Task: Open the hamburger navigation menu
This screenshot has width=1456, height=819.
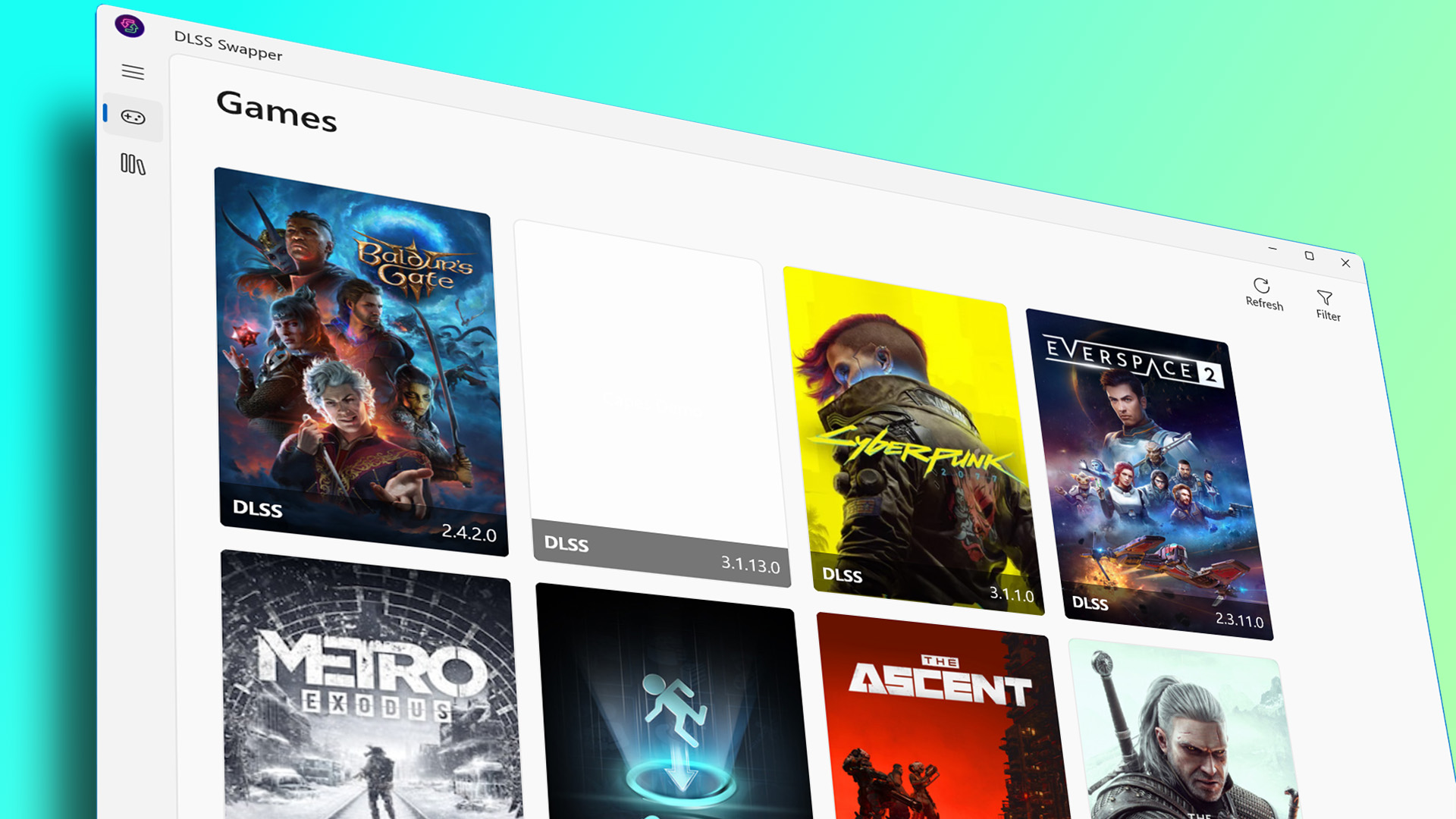Action: pos(133,72)
